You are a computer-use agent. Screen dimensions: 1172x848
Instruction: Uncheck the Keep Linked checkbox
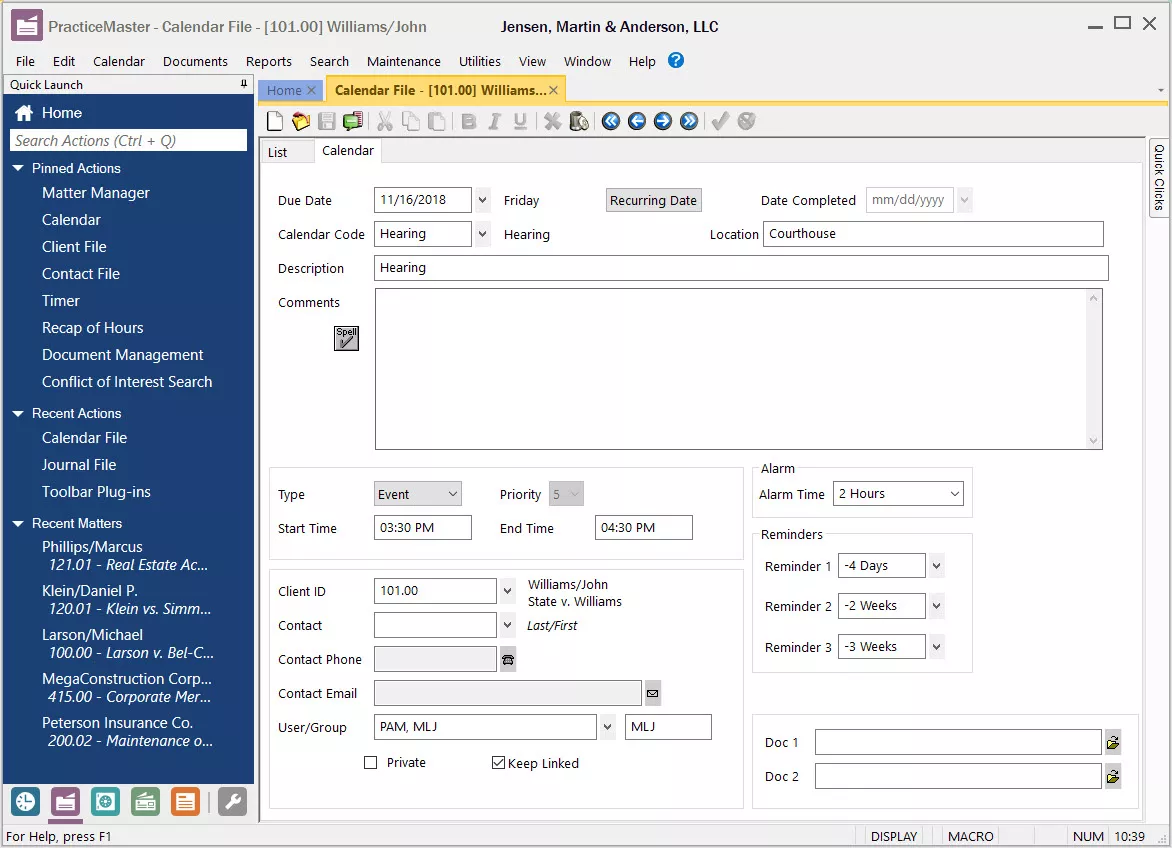(x=498, y=763)
